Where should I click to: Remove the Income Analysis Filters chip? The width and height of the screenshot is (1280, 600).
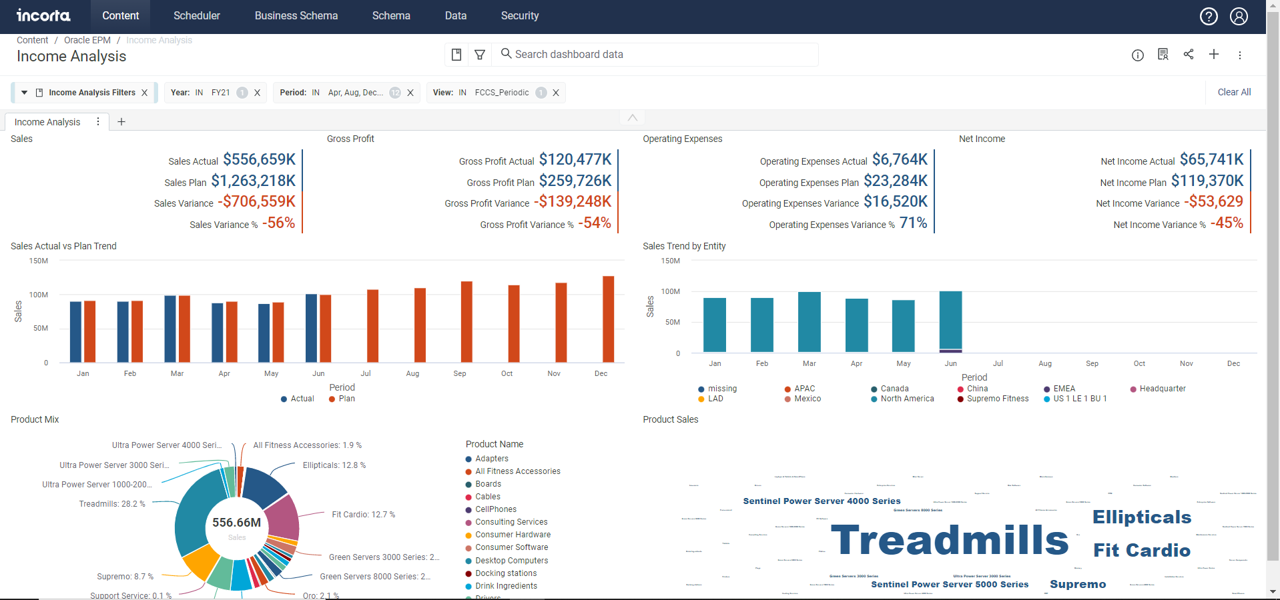click(x=145, y=93)
